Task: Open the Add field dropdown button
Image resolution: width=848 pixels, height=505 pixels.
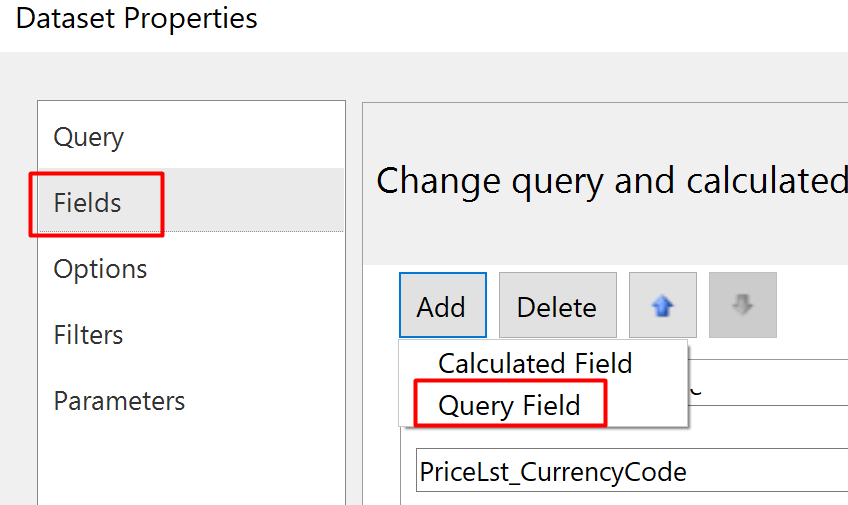Action: 442,306
